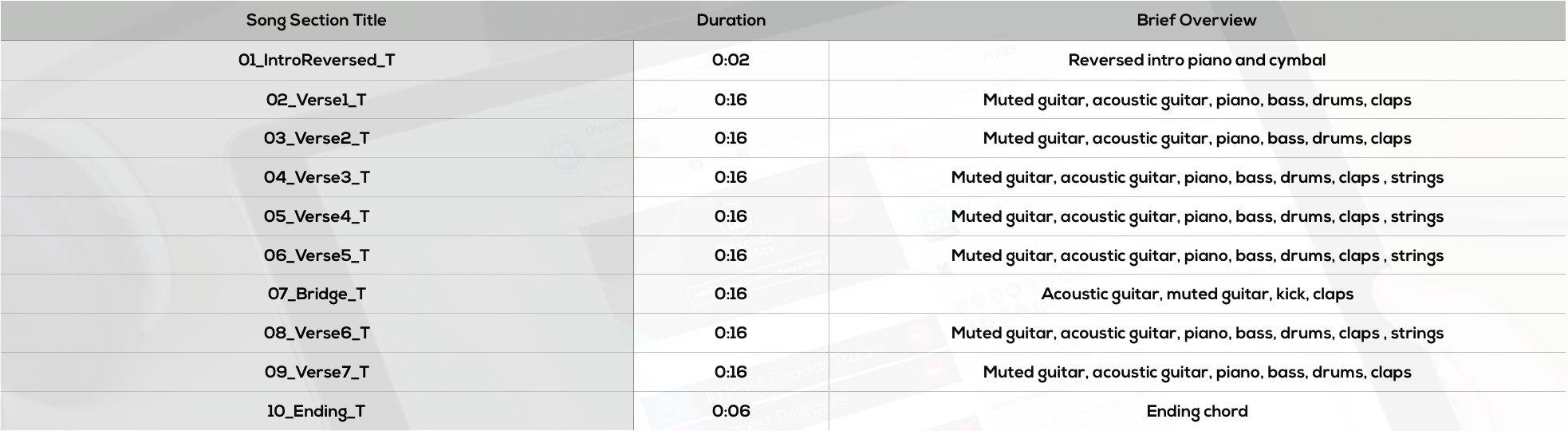The width and height of the screenshot is (1568, 431).
Task: Click the overview text in the 09_Verse7_T row
Action: point(1196,372)
